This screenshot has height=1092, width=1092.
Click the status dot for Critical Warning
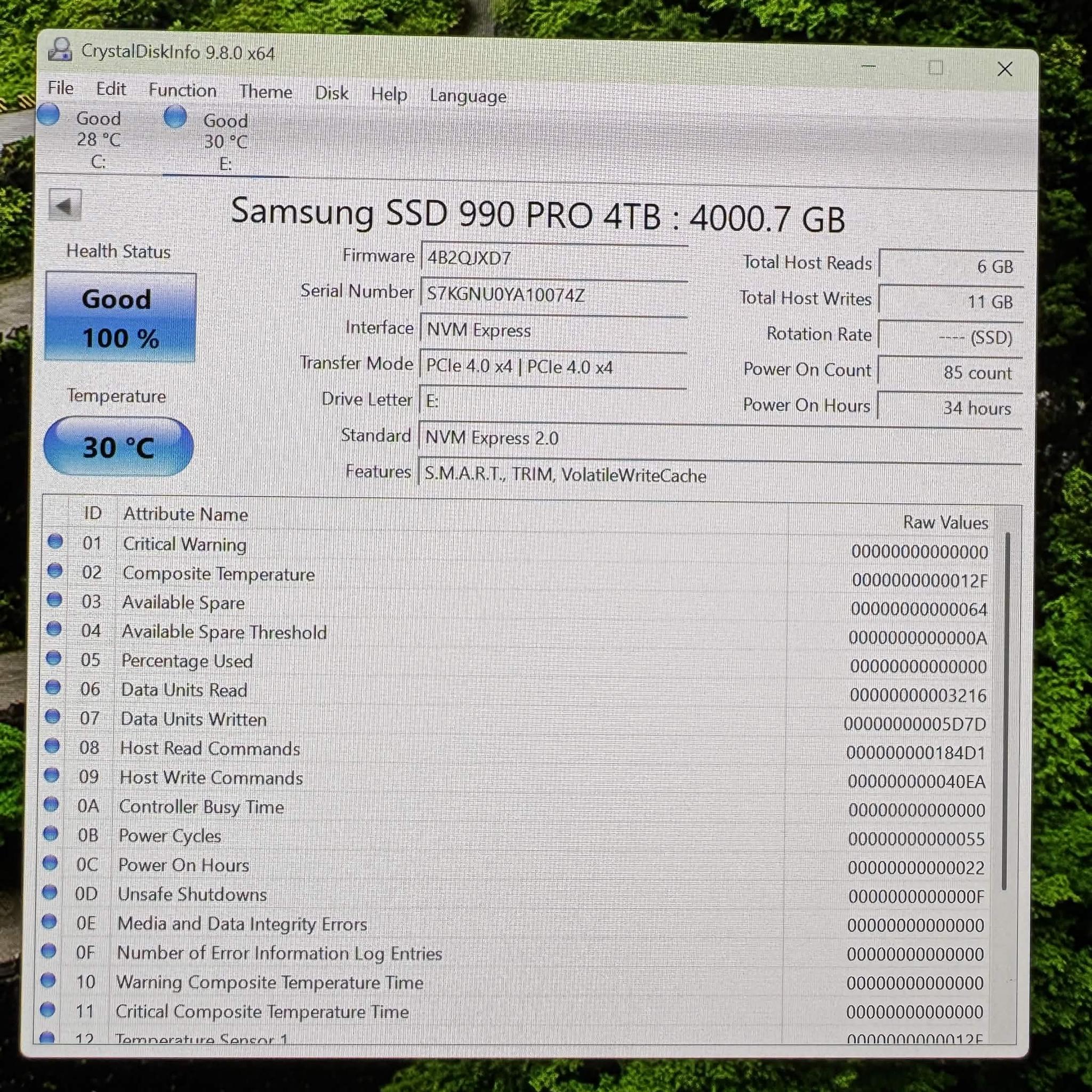click(55, 542)
